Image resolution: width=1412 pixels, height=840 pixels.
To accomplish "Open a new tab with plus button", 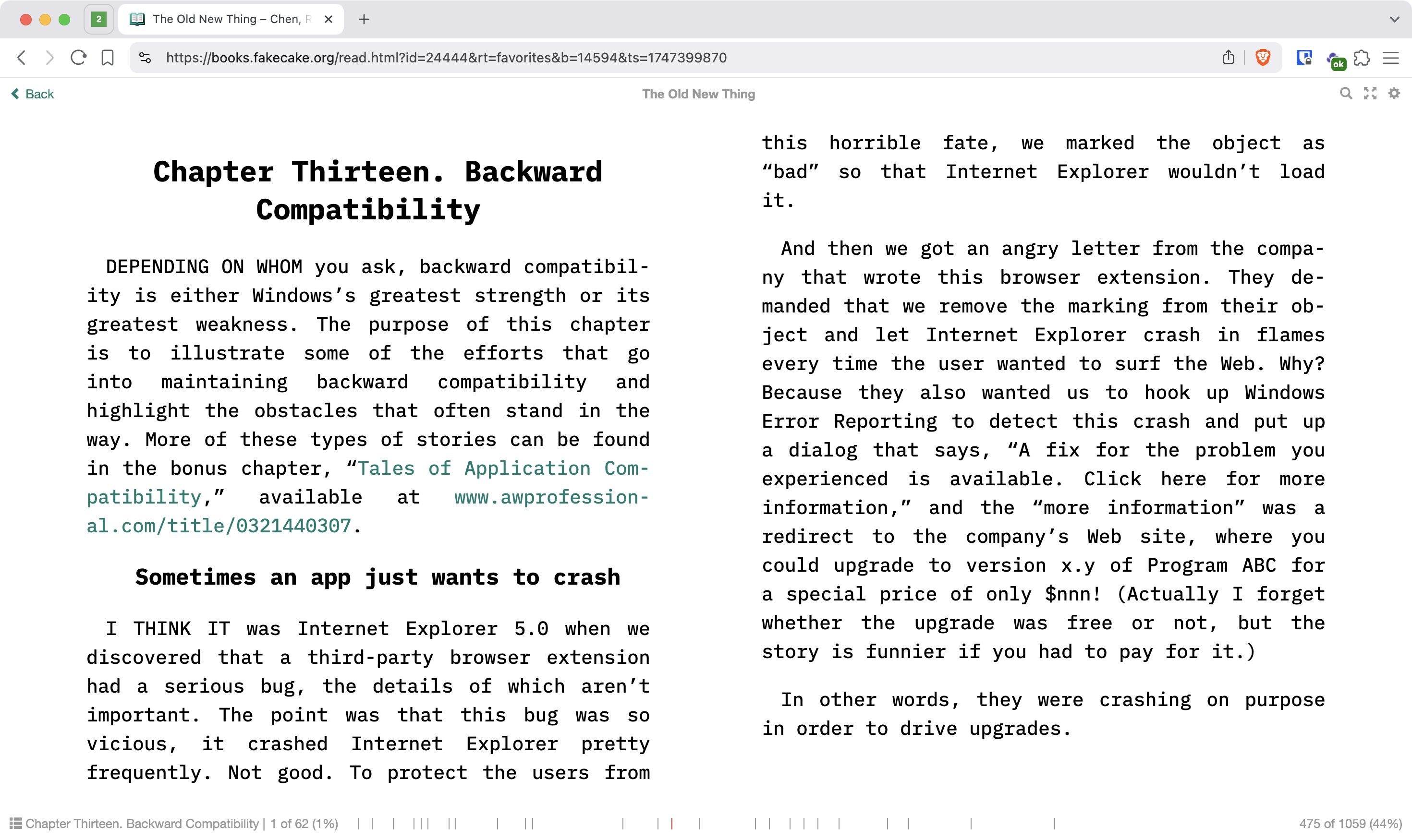I will (x=364, y=19).
